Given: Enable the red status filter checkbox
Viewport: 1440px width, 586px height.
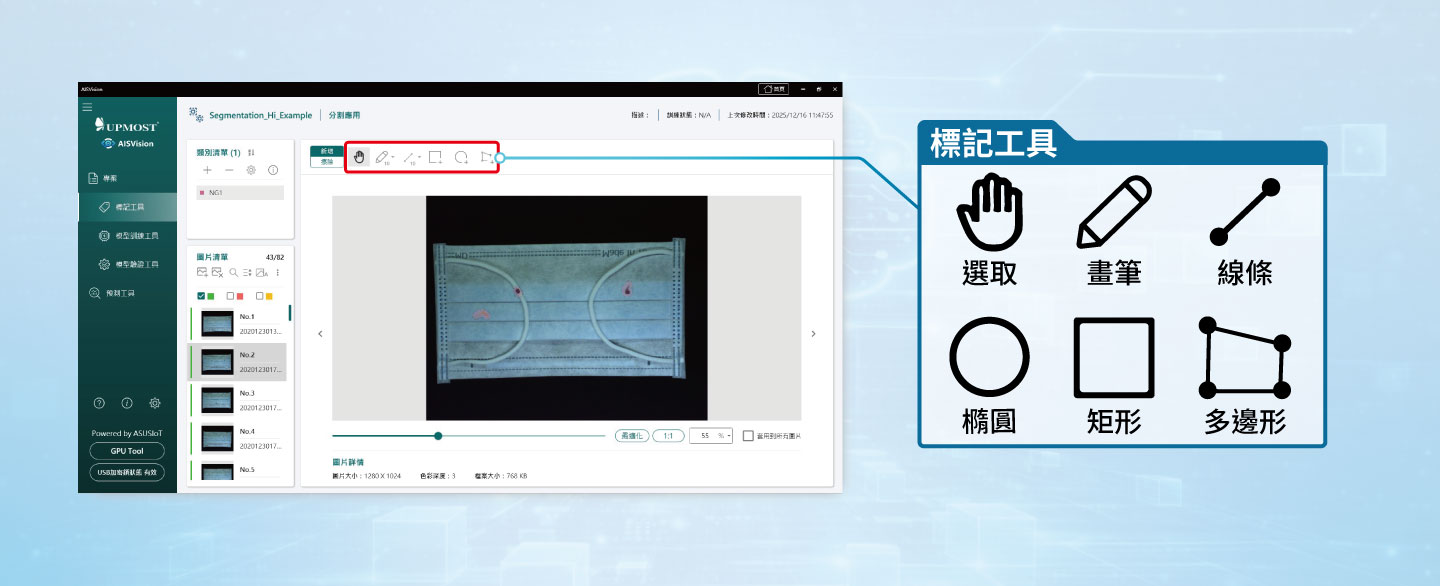Looking at the screenshot, I should click(x=231, y=296).
